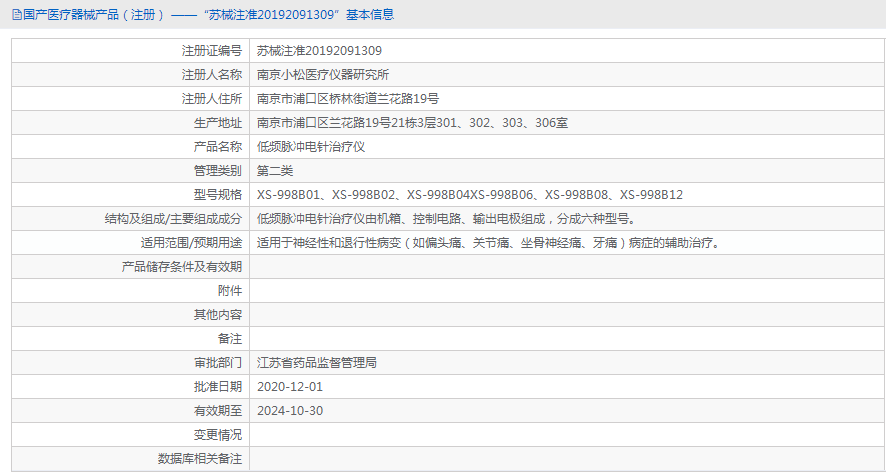Click the model specification list starting XS-998B01

tap(469, 195)
